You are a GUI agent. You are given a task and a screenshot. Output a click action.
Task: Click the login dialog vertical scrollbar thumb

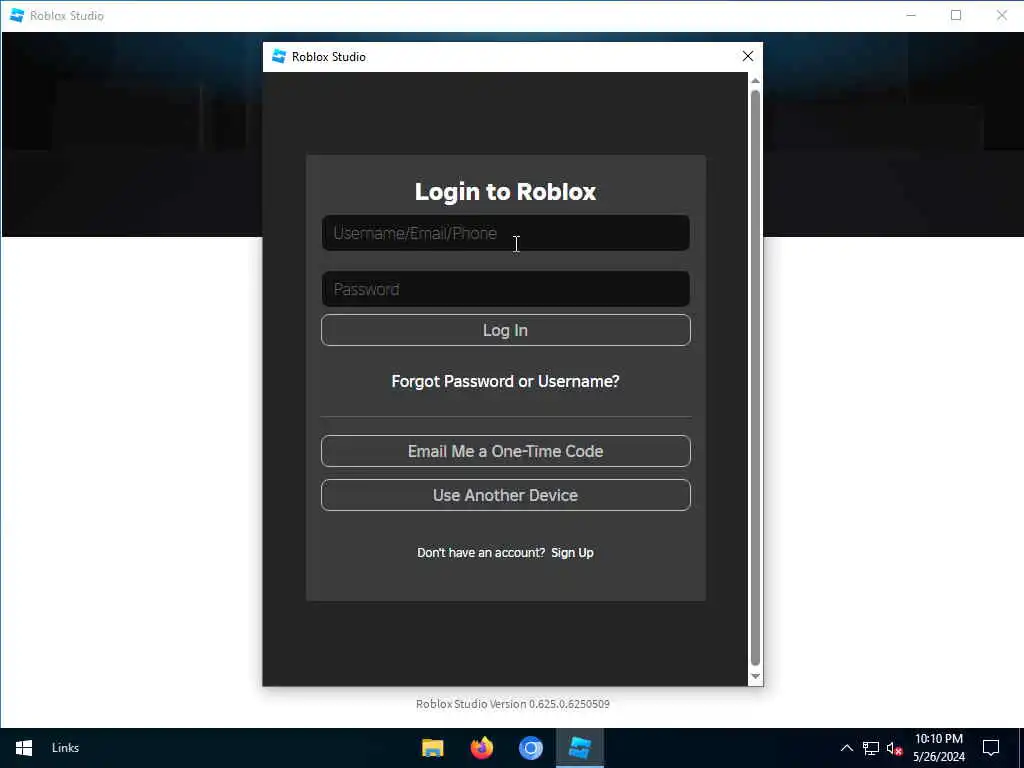click(756, 377)
